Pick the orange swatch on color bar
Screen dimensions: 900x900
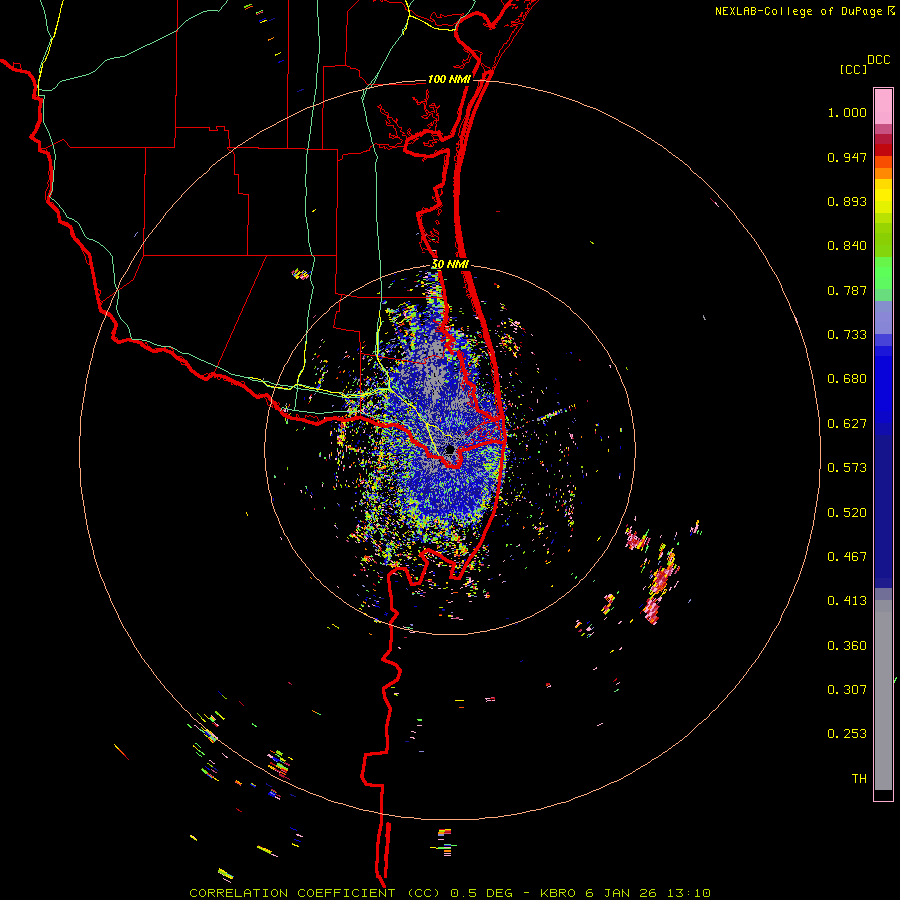(x=883, y=173)
